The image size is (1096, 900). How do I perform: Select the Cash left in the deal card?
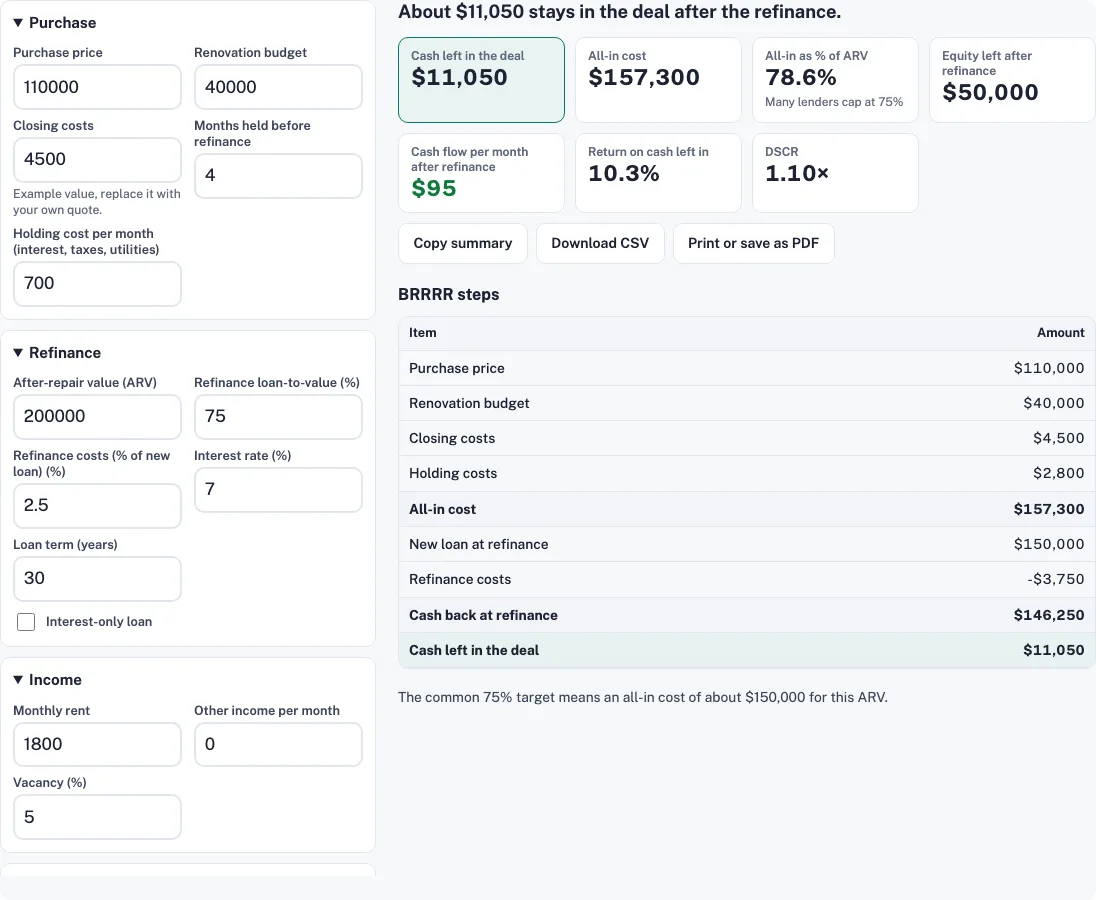tap(481, 80)
